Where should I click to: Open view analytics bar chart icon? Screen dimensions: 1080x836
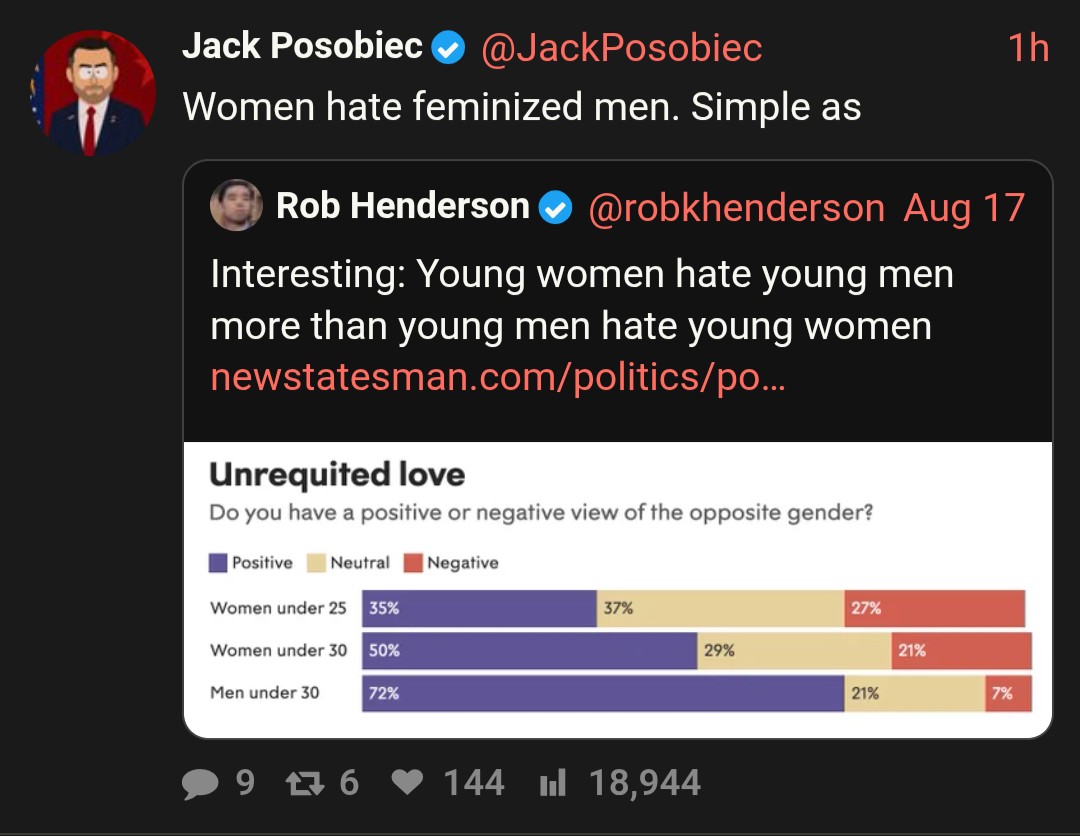pyautogui.click(x=553, y=782)
